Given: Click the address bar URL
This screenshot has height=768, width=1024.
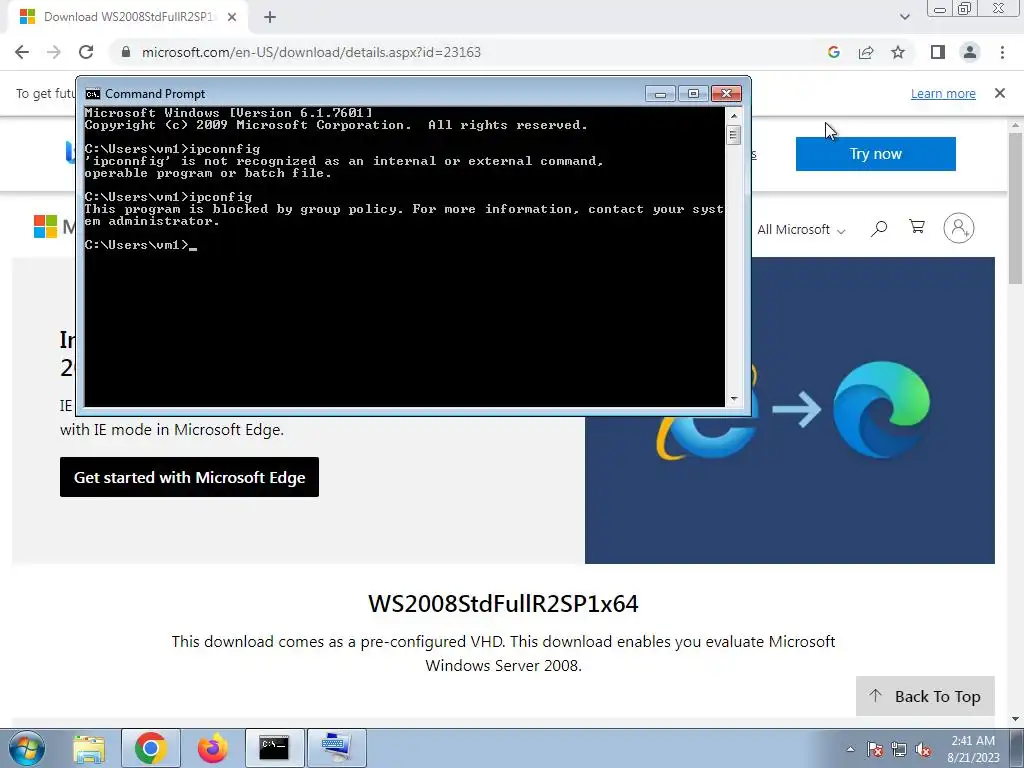Looking at the screenshot, I should click(311, 52).
